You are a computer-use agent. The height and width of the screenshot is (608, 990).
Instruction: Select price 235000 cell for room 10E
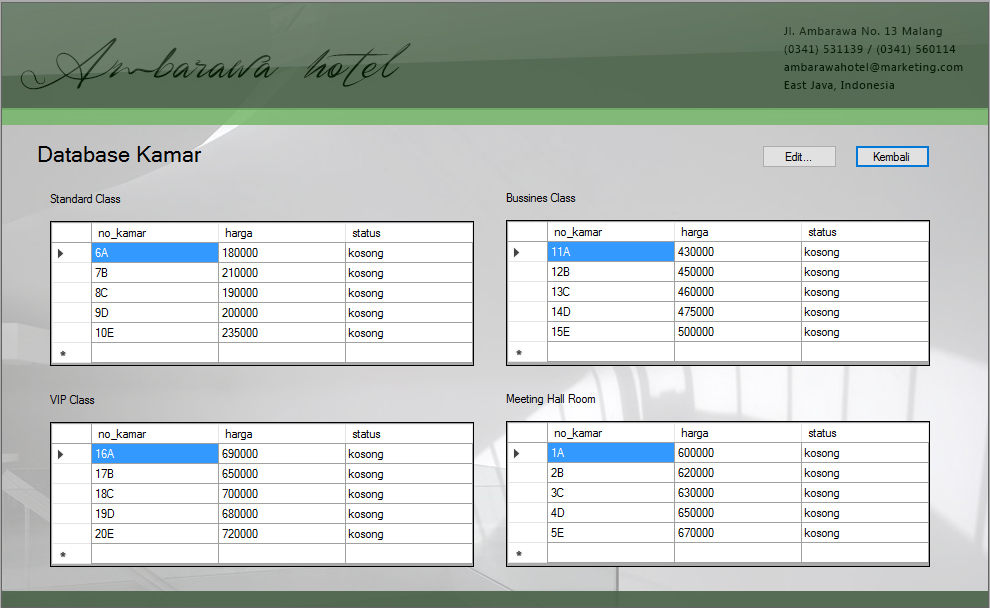pyautogui.click(x=281, y=333)
